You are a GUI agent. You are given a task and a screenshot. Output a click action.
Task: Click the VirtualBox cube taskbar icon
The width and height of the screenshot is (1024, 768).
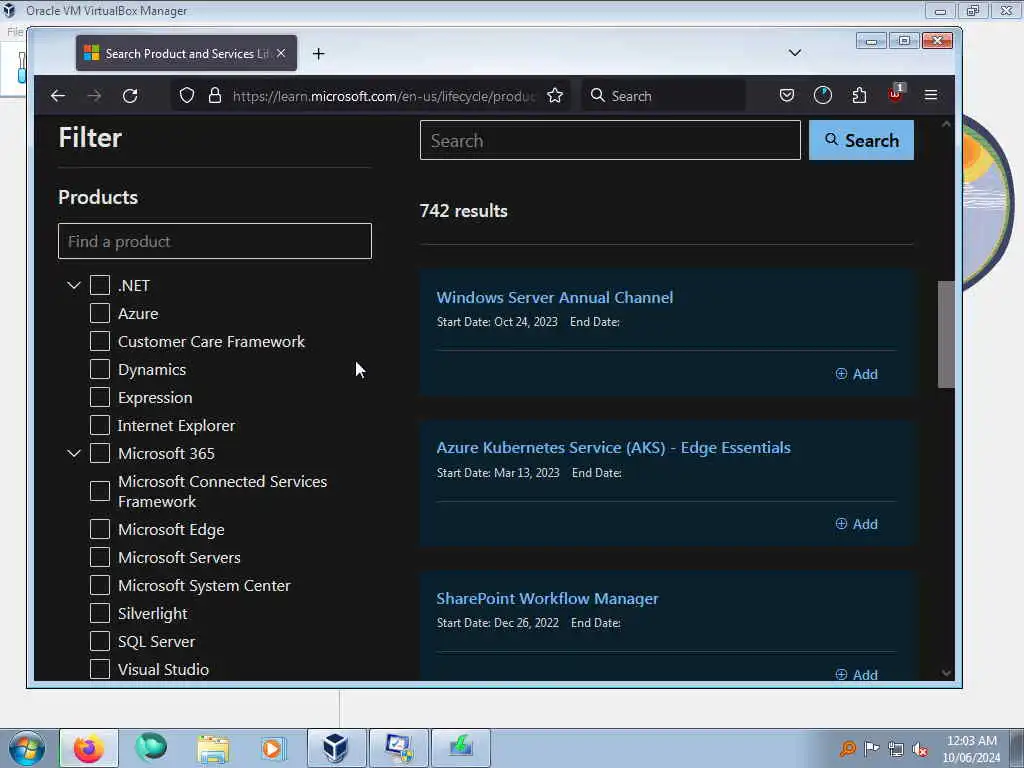336,748
